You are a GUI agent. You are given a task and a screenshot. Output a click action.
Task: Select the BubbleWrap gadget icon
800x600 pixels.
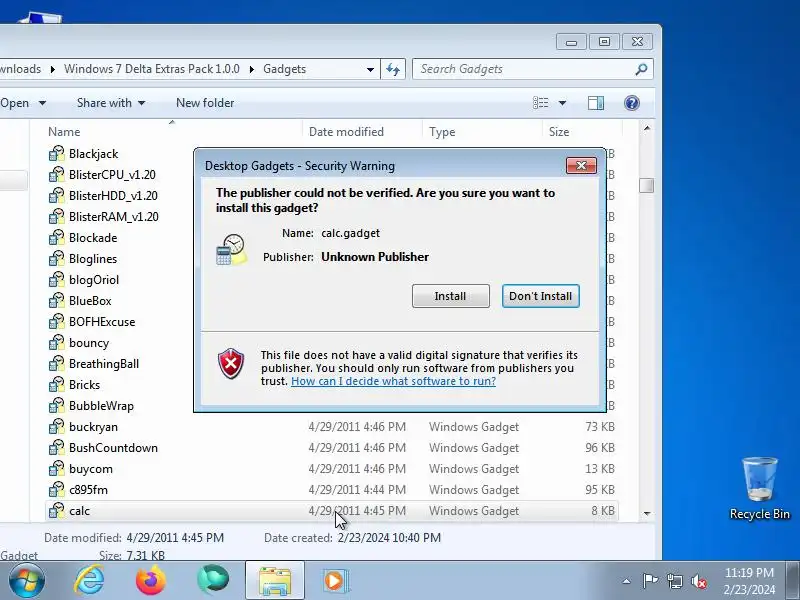tap(57, 406)
